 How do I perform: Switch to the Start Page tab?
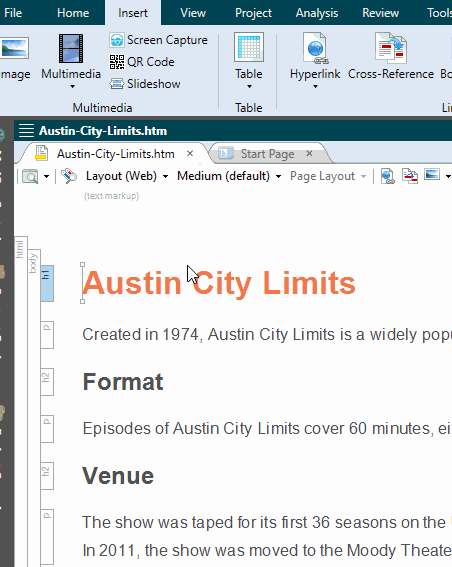[268, 154]
